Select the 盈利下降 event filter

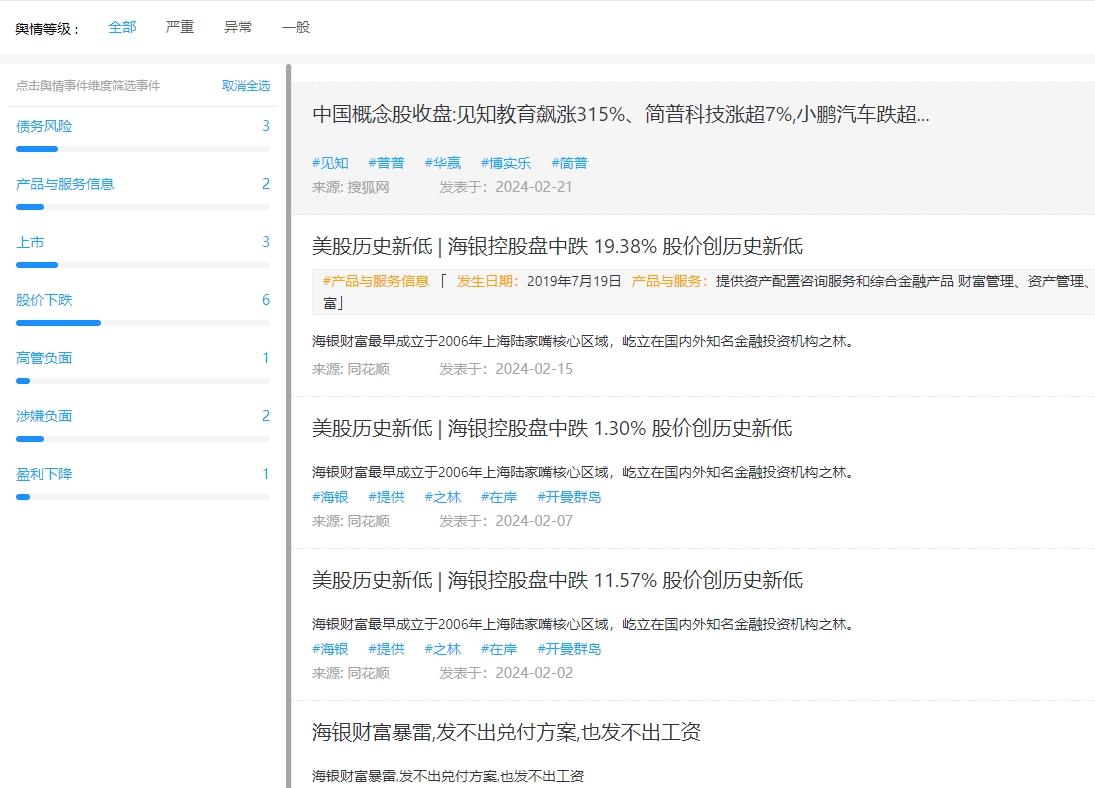point(44,474)
